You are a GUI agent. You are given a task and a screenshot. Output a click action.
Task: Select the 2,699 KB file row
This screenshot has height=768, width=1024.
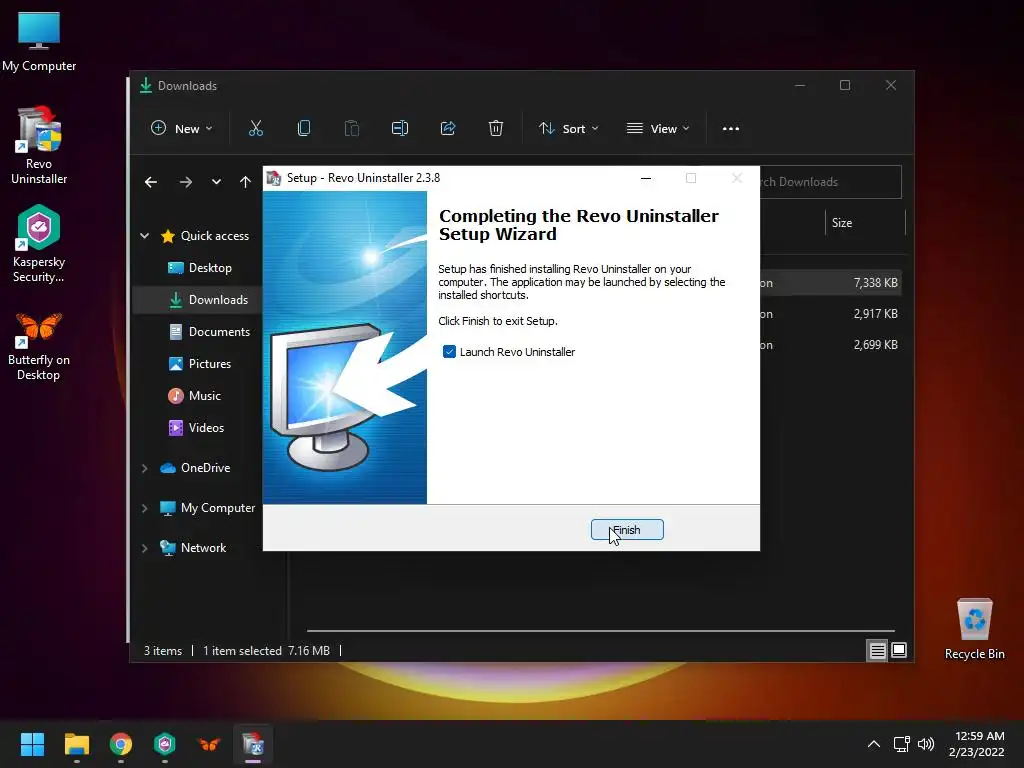(831, 345)
